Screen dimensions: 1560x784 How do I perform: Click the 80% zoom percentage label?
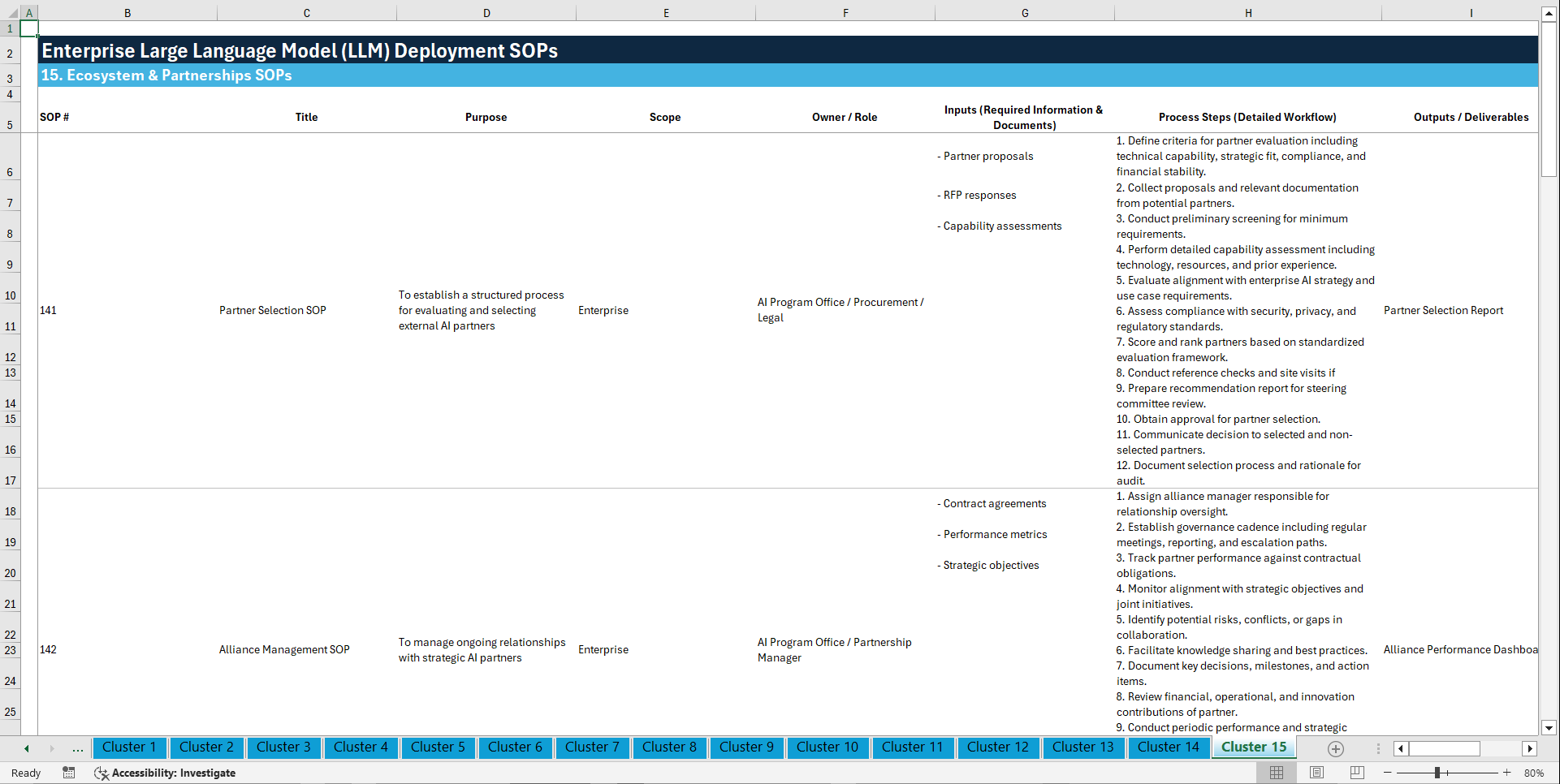tap(1534, 772)
